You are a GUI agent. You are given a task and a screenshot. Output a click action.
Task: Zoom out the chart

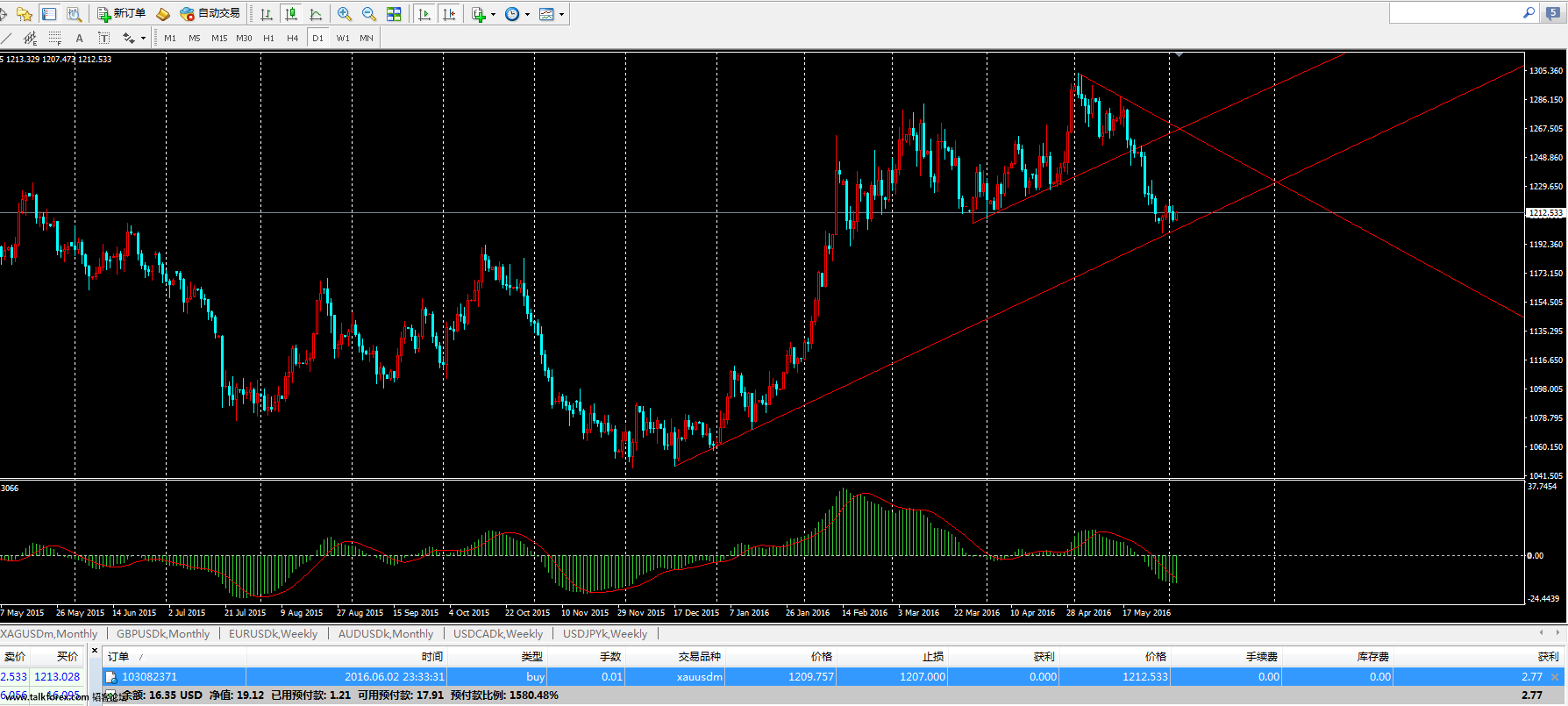tap(369, 14)
